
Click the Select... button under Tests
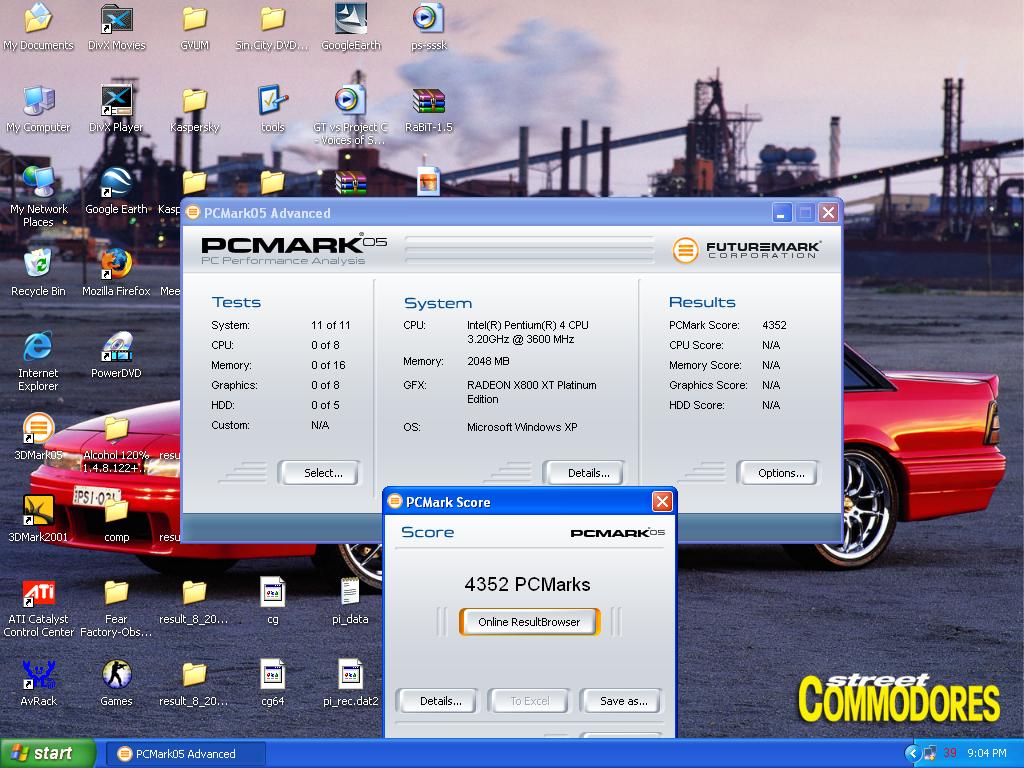(318, 473)
